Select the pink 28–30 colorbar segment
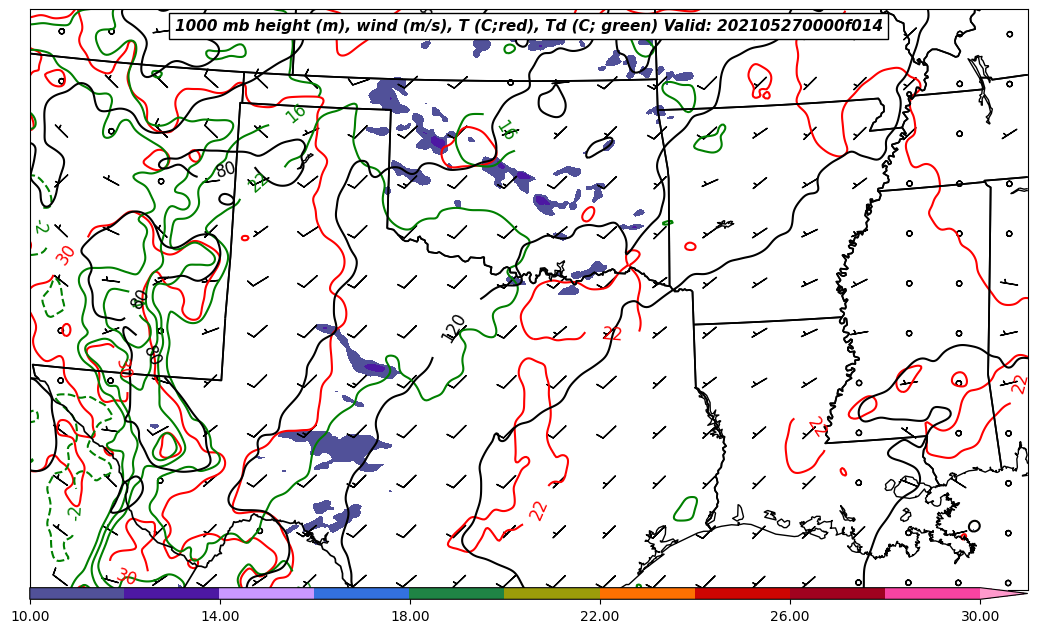Image resolution: width=1037 pixels, height=633 pixels. pos(933,593)
